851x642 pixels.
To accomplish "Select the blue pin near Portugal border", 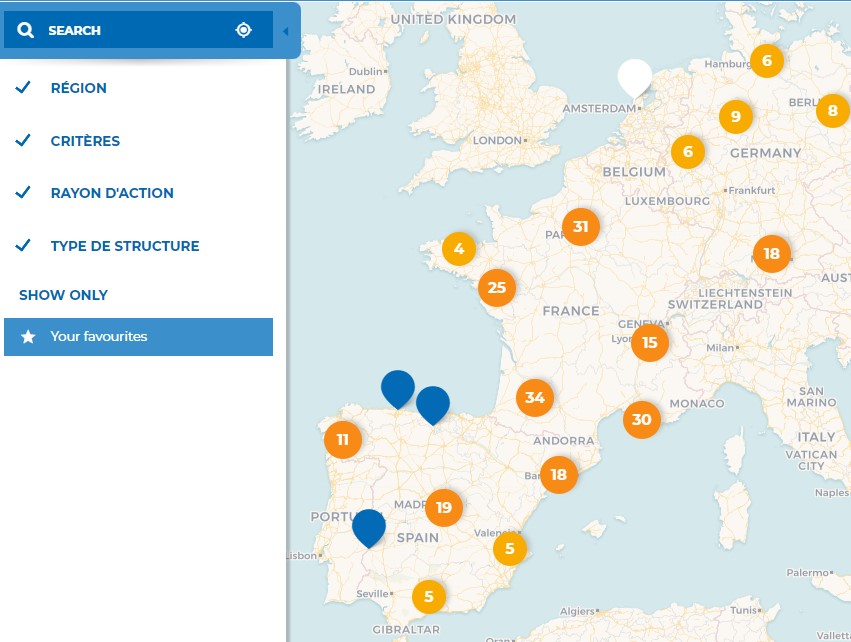I will [369, 527].
